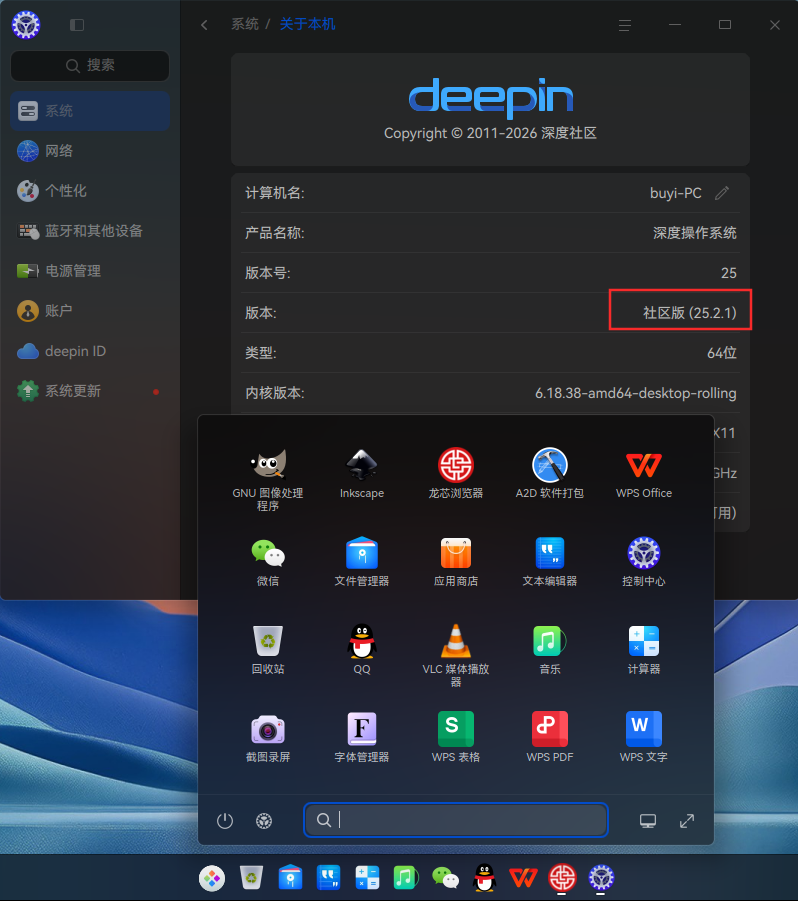Open 系统更新 in the sidebar

90,391
